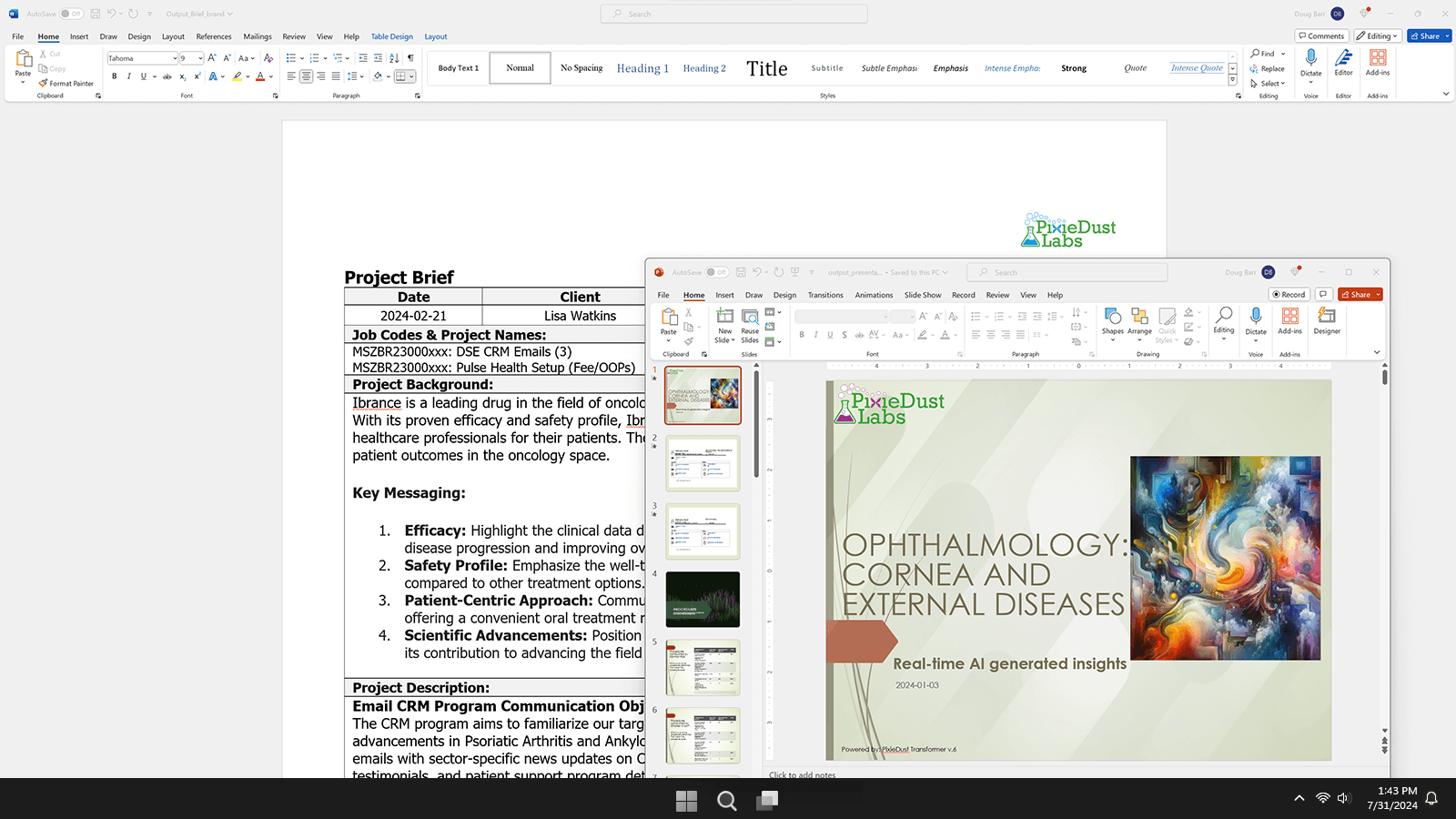
Task: Click the Record button in PowerPoint
Action: [x=1289, y=295]
